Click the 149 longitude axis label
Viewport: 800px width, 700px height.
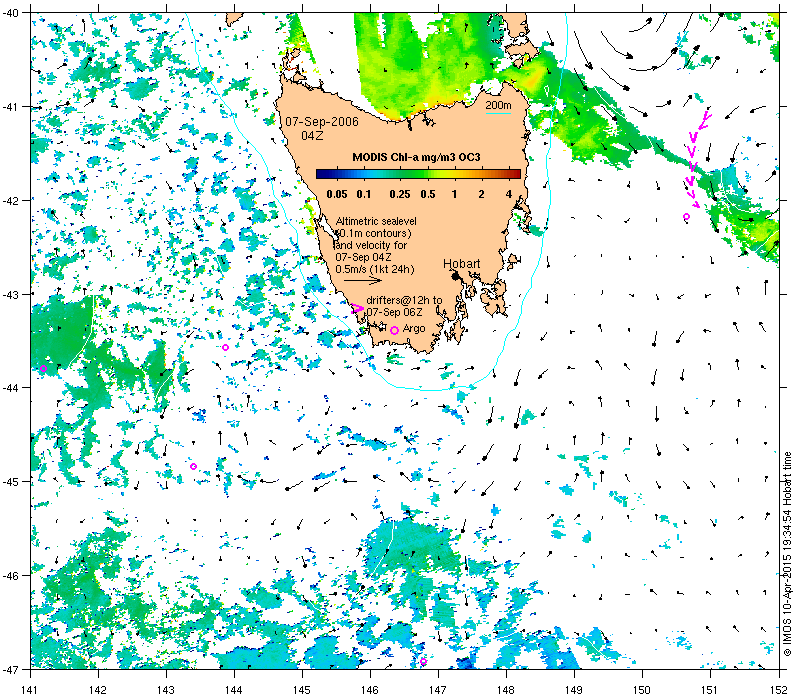(574, 690)
